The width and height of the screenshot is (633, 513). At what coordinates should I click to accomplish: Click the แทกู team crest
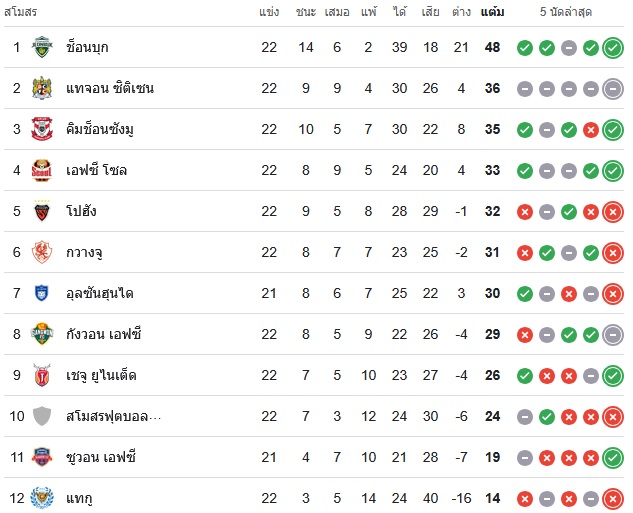pyautogui.click(x=42, y=498)
